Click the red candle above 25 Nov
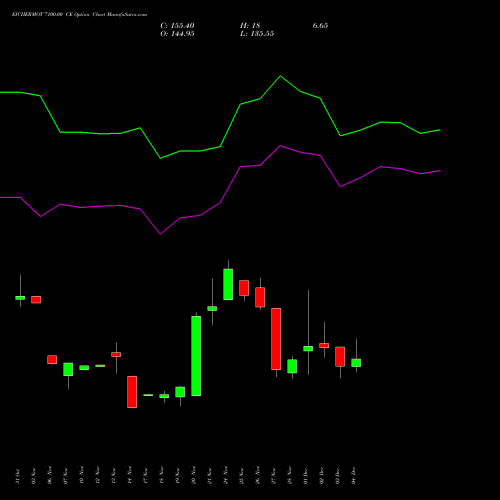 pyautogui.click(x=244, y=288)
